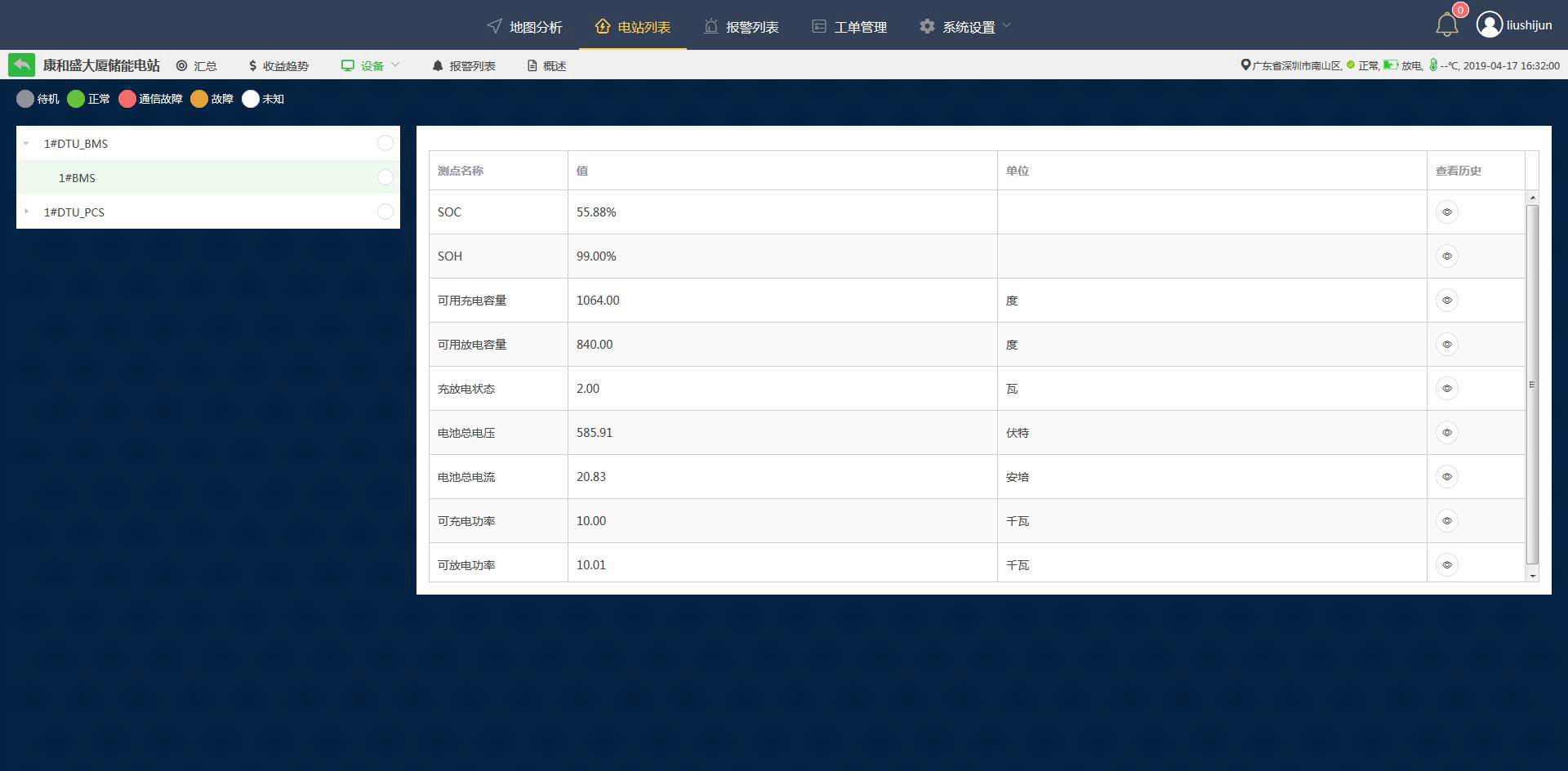
Task: Open the eye icon for 可放电功率
Action: 1446,565
